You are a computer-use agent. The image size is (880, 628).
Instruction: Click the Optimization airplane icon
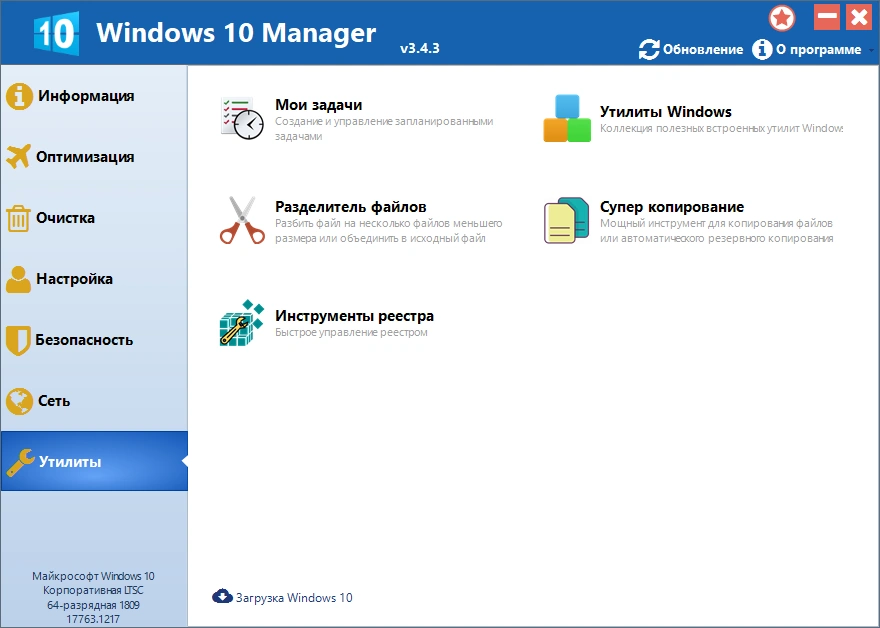[19, 157]
